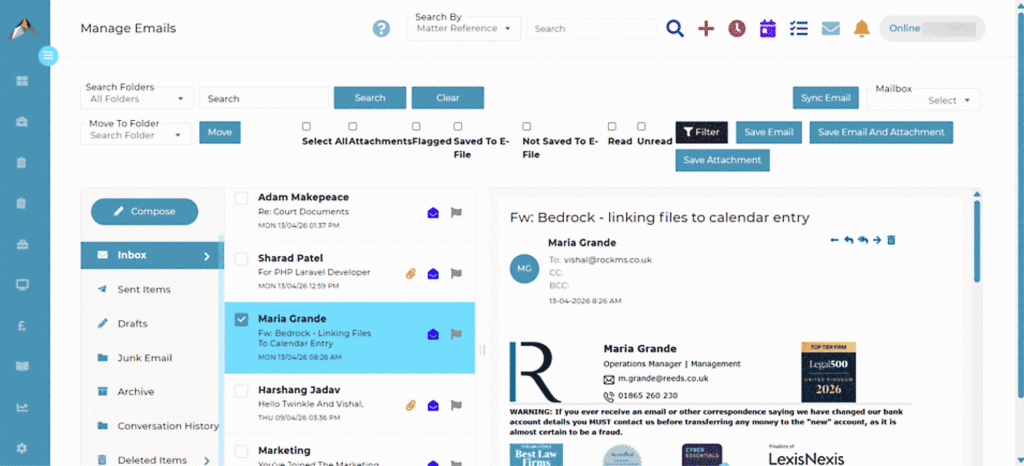Click the Compose button
The height and width of the screenshot is (466, 1024).
(x=144, y=211)
